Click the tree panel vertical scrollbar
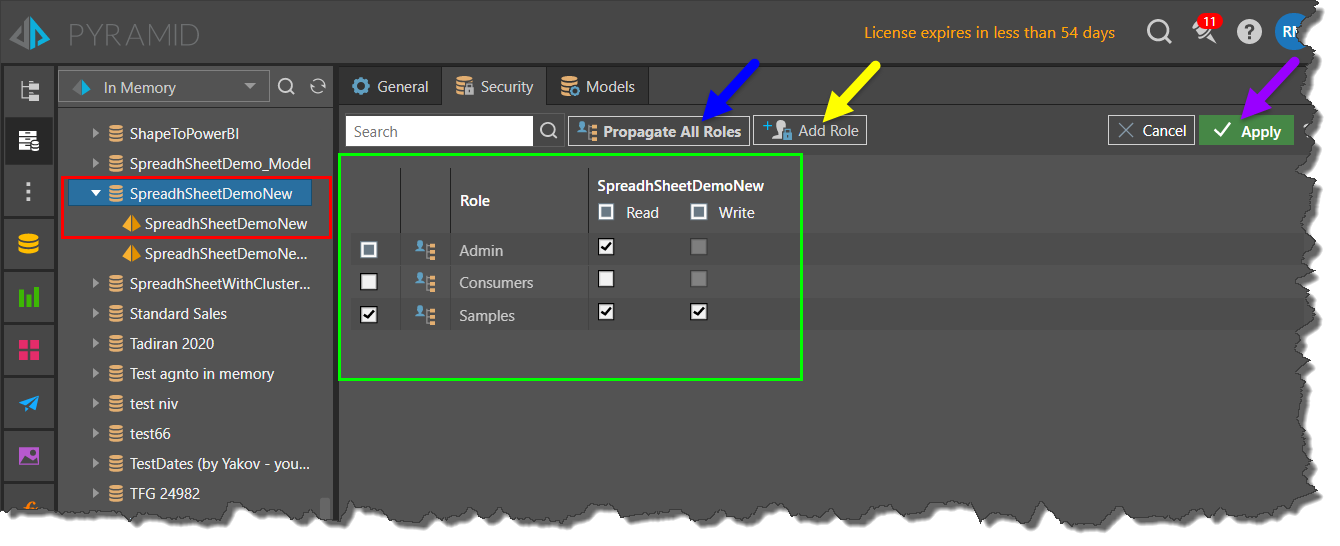This screenshot has width=1340, height=546. tap(324, 509)
